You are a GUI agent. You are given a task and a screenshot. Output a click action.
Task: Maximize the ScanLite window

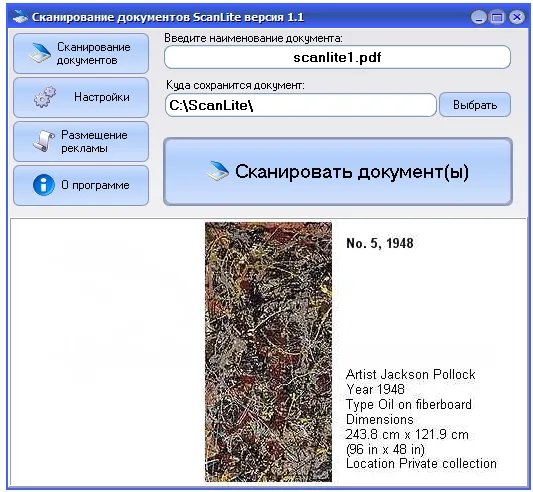[497, 17]
